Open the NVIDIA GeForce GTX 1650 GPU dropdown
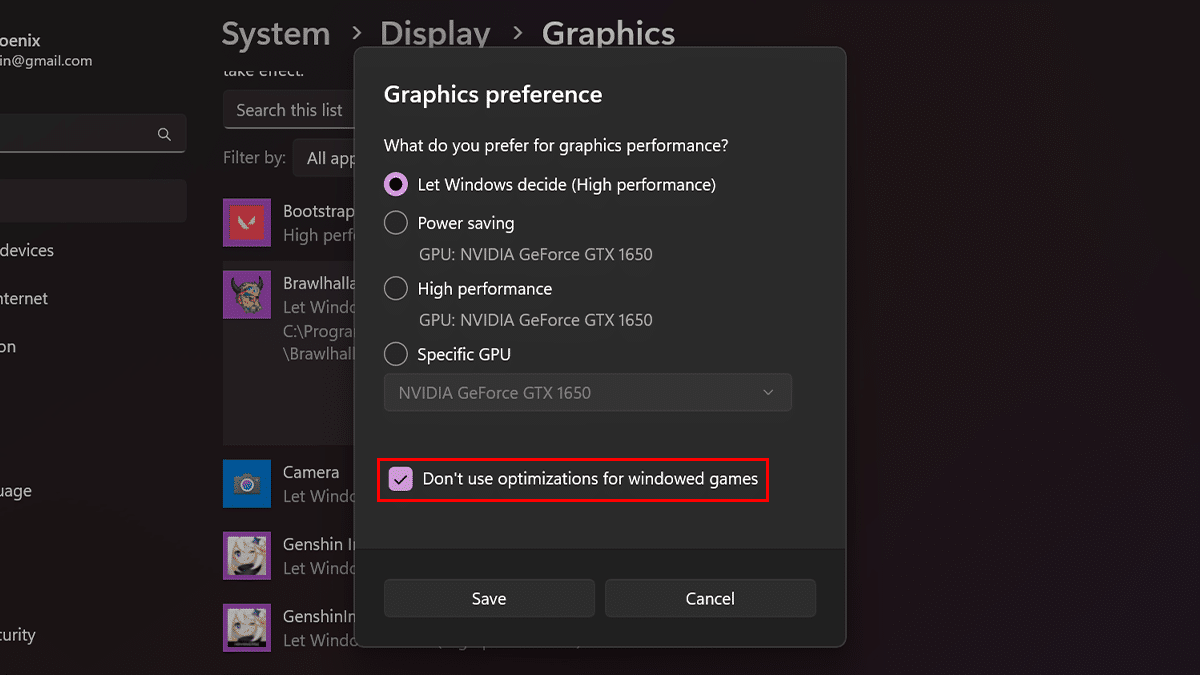This screenshot has height=675, width=1200. (587, 392)
